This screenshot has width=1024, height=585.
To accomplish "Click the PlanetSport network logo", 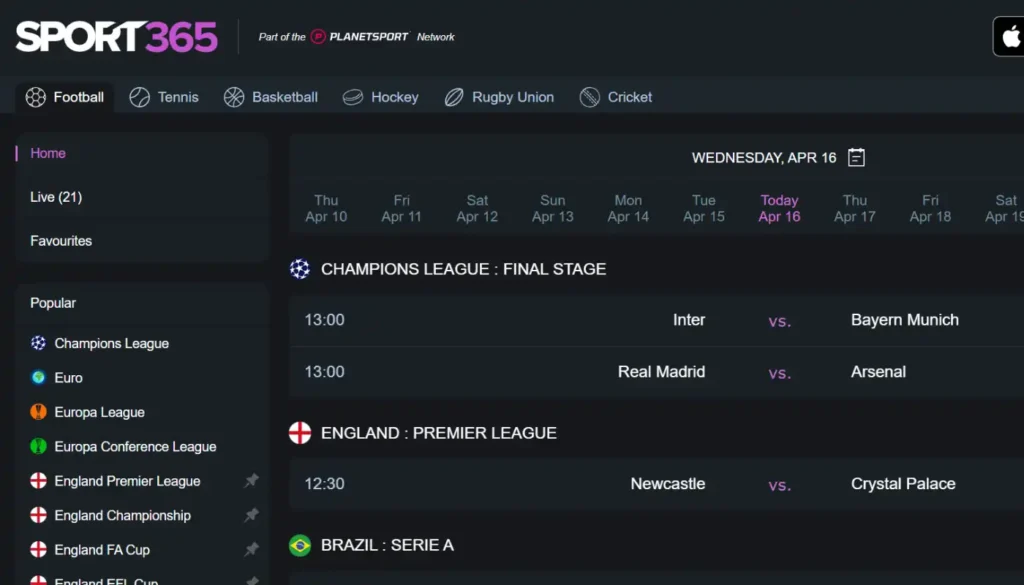I will pyautogui.click(x=360, y=37).
